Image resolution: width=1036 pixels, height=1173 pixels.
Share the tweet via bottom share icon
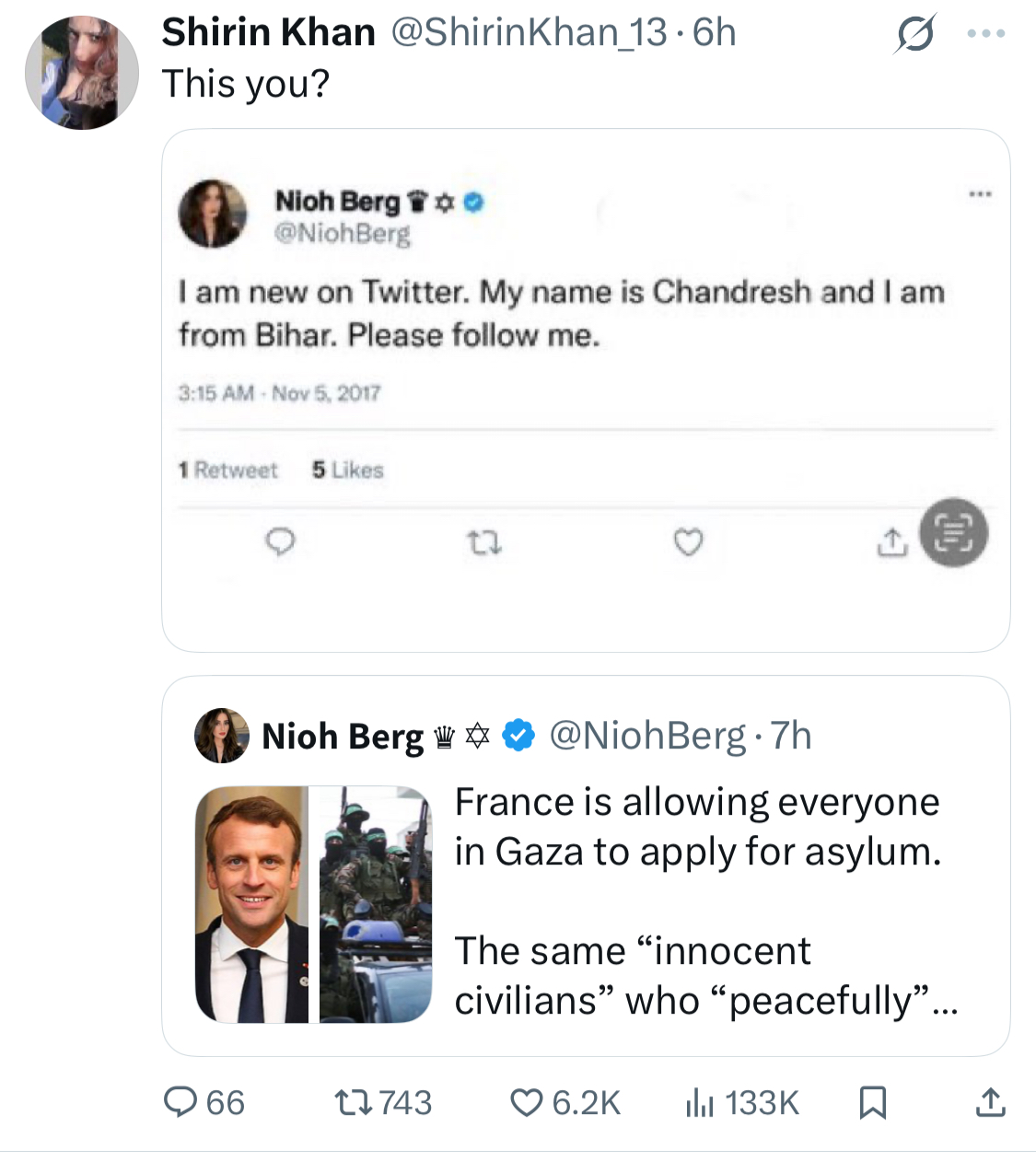click(990, 1102)
